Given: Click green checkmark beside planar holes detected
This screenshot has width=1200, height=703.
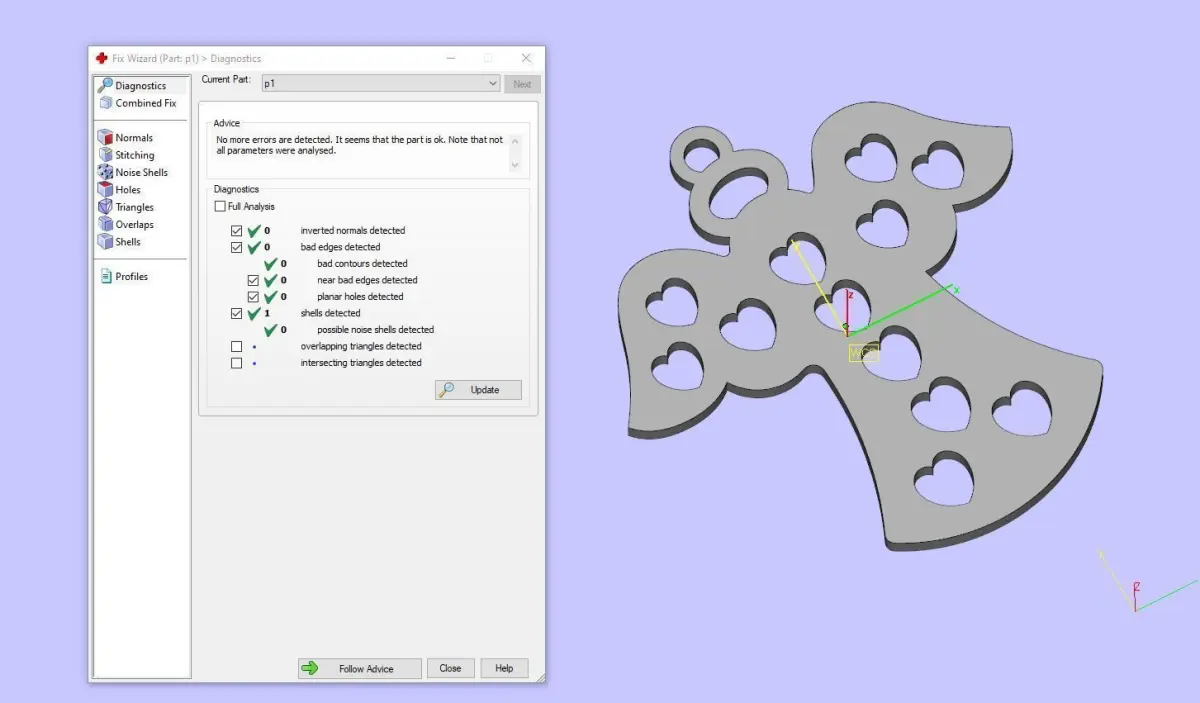Looking at the screenshot, I should 271,296.
